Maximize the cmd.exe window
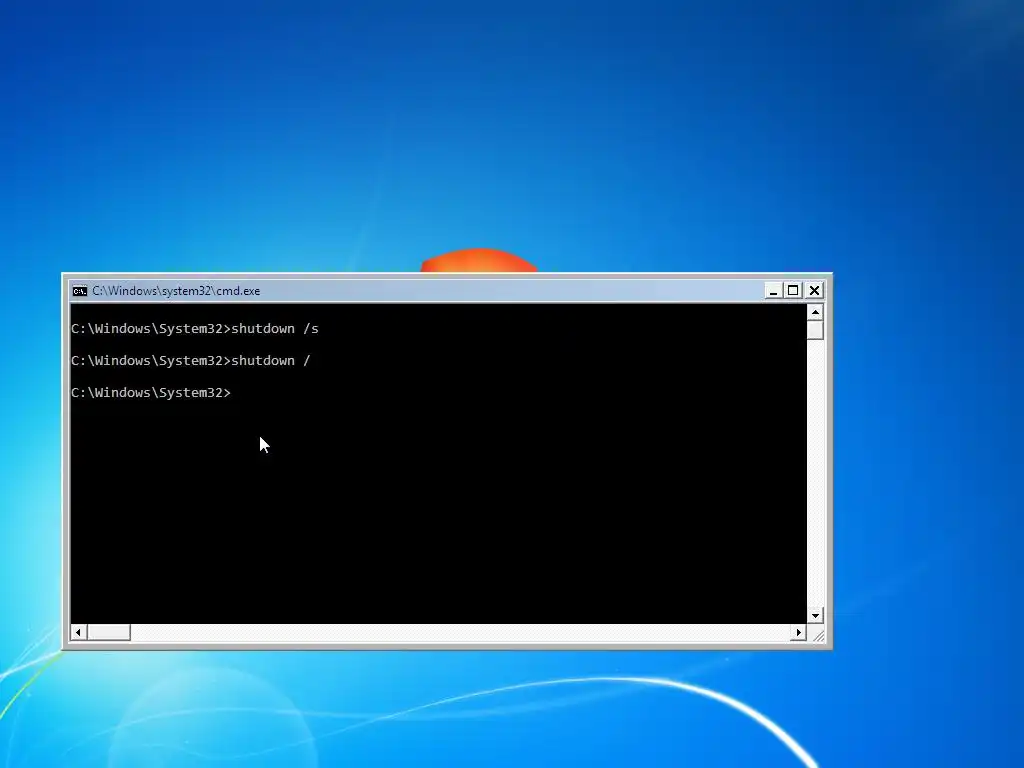Image resolution: width=1024 pixels, height=768 pixels. [x=793, y=291]
